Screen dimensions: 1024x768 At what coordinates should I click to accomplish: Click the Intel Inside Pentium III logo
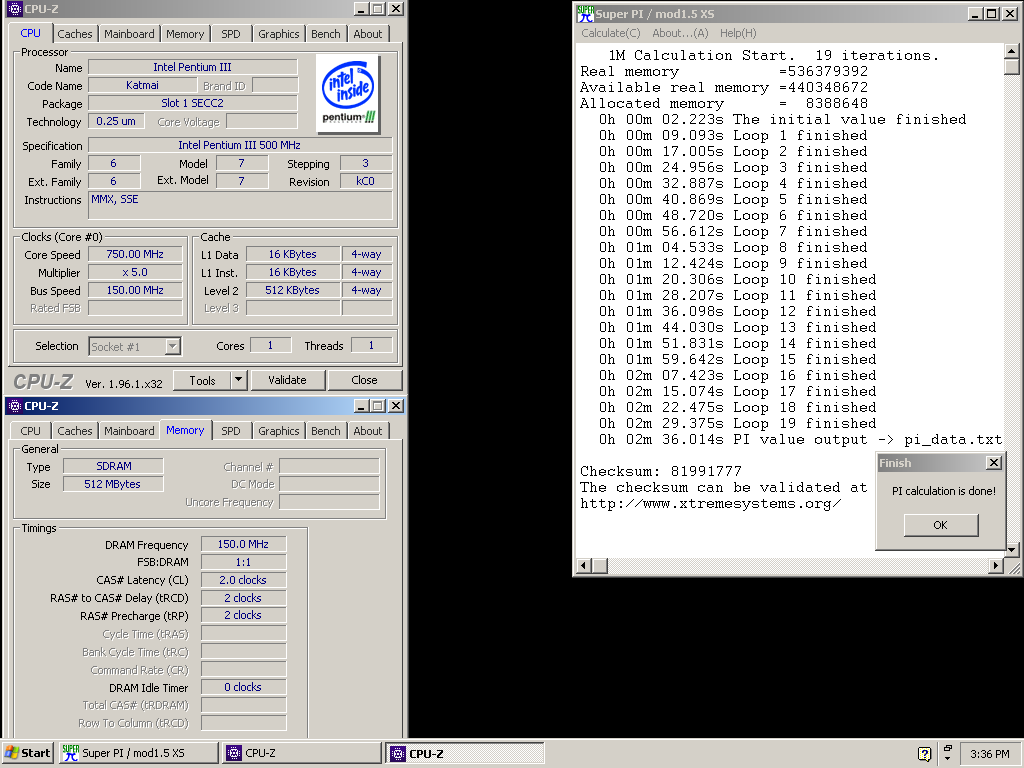pos(349,93)
